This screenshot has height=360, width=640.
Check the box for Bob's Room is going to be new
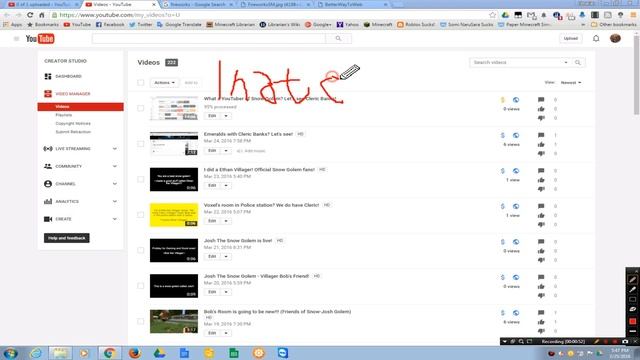pos(140,321)
